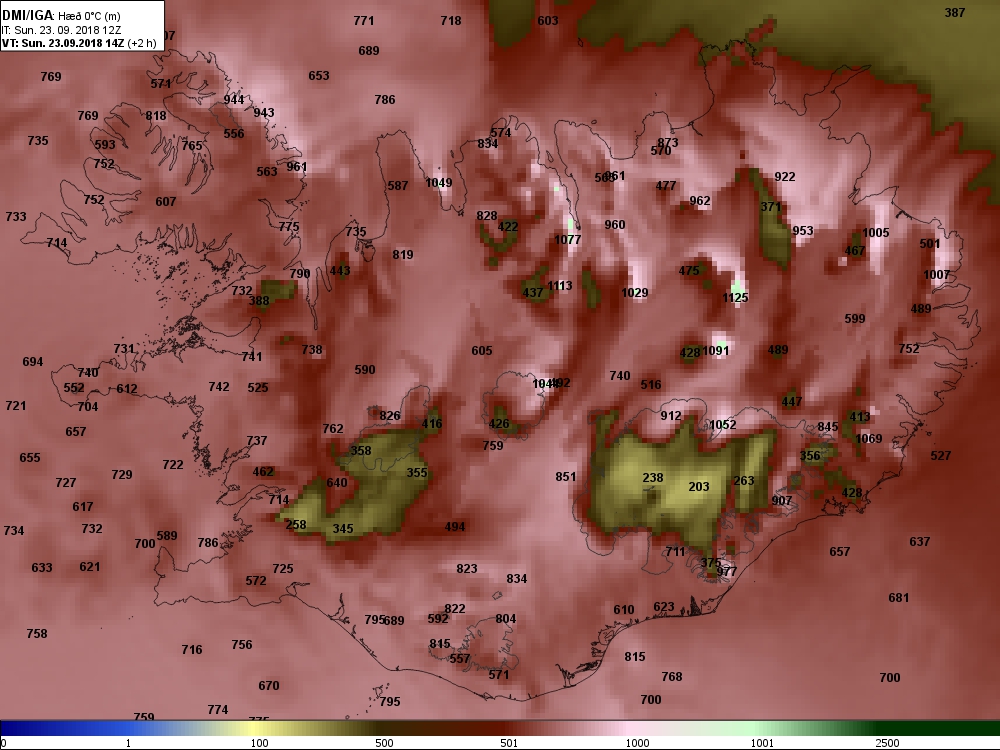Click the 1007 value on the map
The height and width of the screenshot is (750, 1000).
(x=937, y=274)
